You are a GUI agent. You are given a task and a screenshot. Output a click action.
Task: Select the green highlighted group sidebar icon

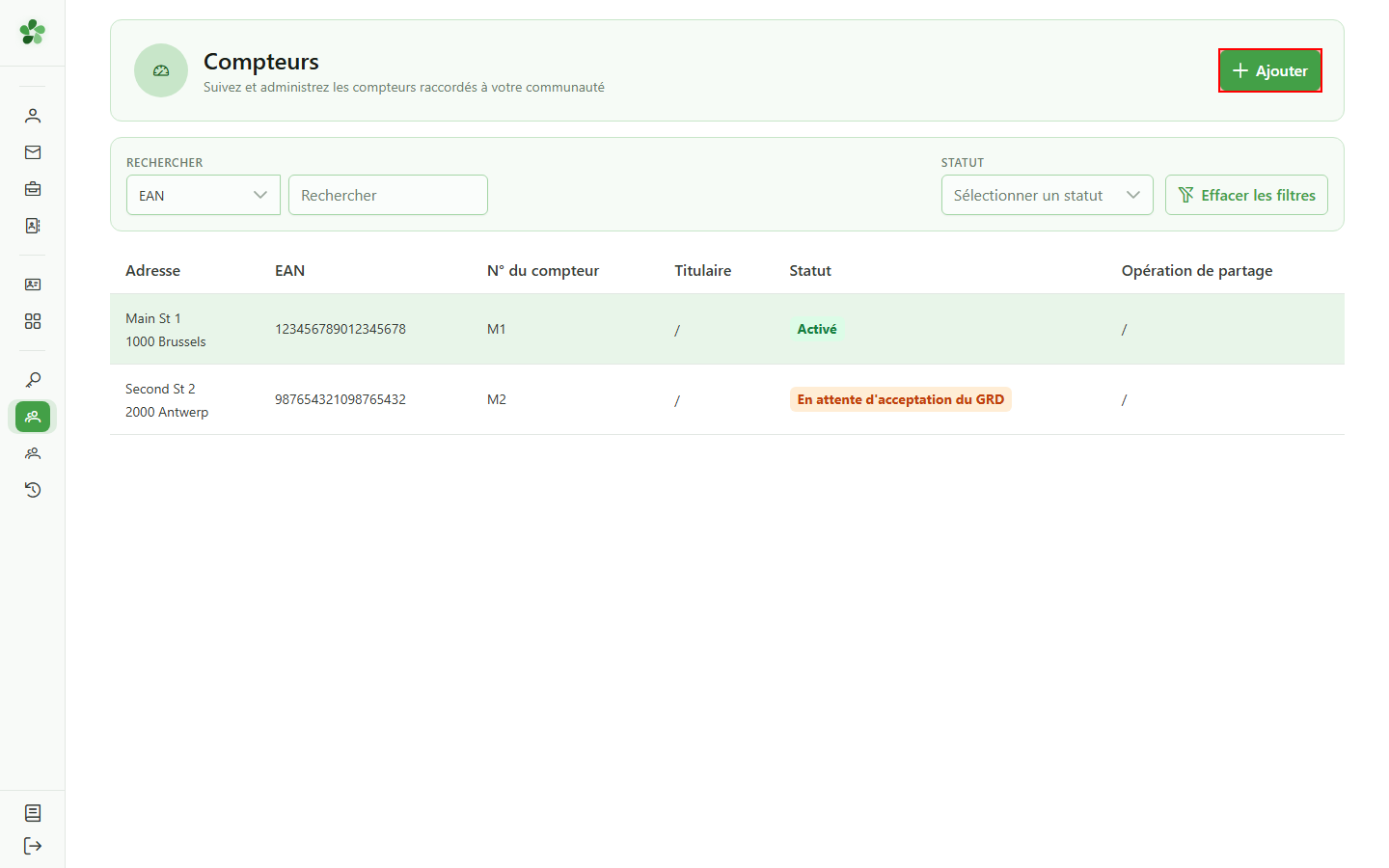(33, 417)
